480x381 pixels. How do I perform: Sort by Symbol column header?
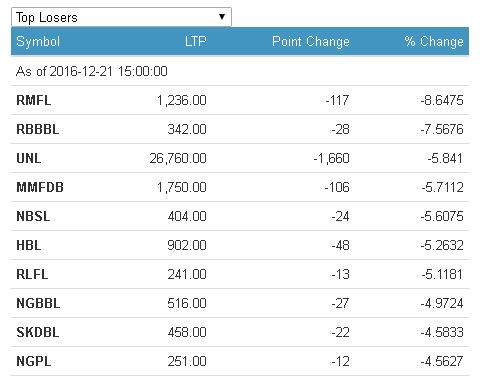[x=38, y=41]
